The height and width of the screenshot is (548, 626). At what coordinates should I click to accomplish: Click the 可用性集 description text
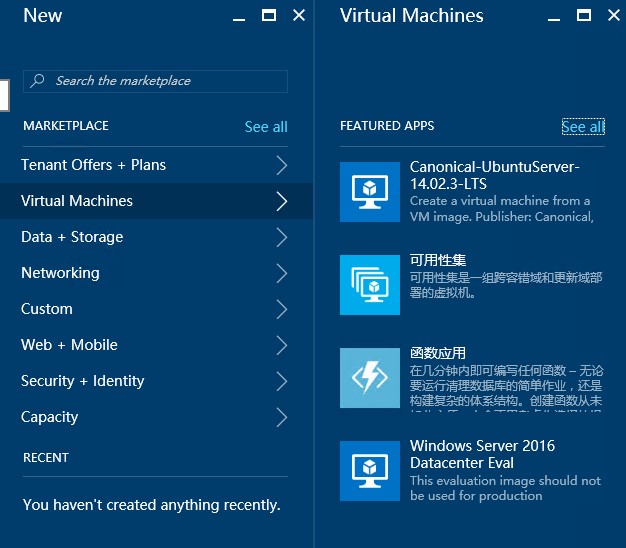point(506,285)
